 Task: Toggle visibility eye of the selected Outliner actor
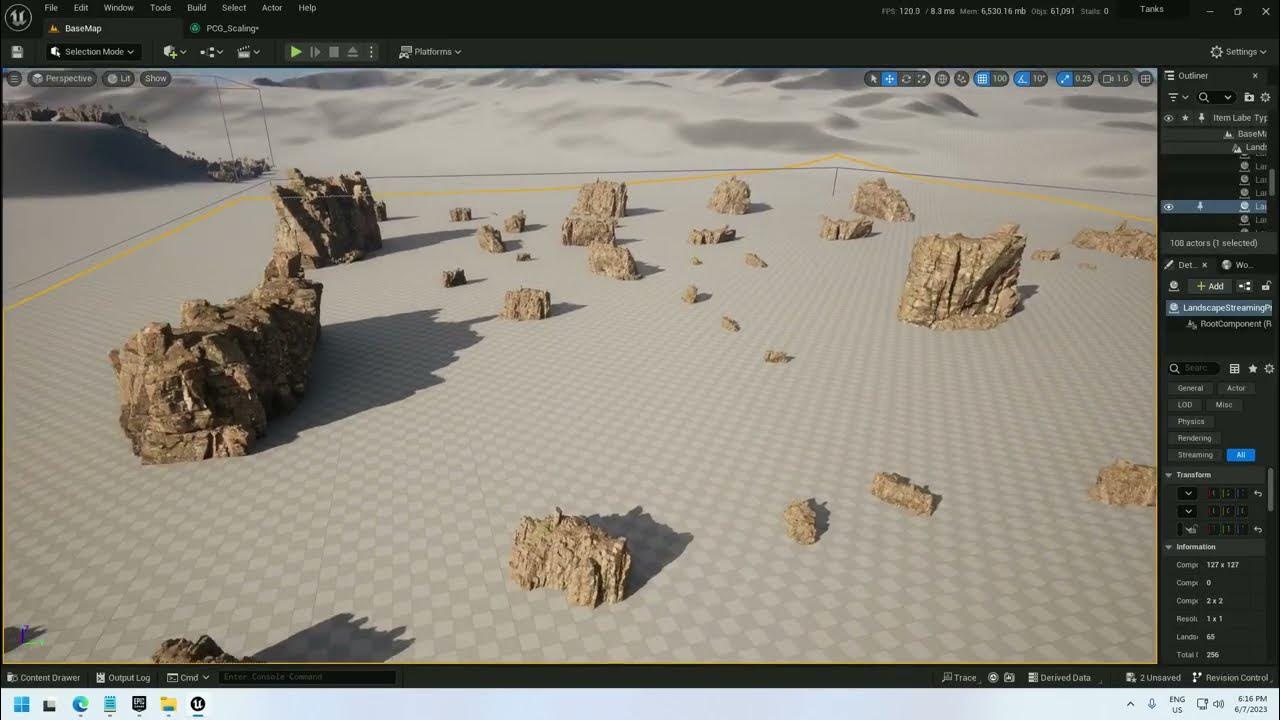[1168, 207]
